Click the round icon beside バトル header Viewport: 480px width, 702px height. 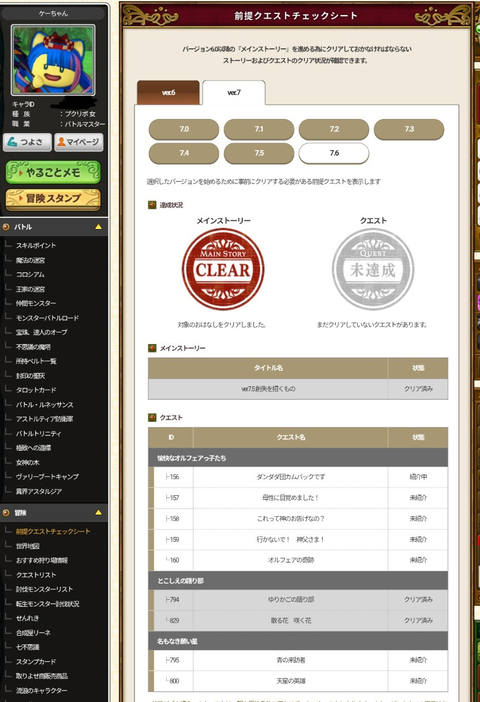pos(6,227)
